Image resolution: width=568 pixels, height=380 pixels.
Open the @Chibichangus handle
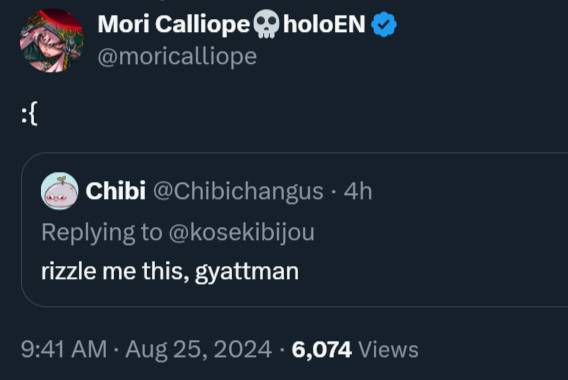point(238,191)
